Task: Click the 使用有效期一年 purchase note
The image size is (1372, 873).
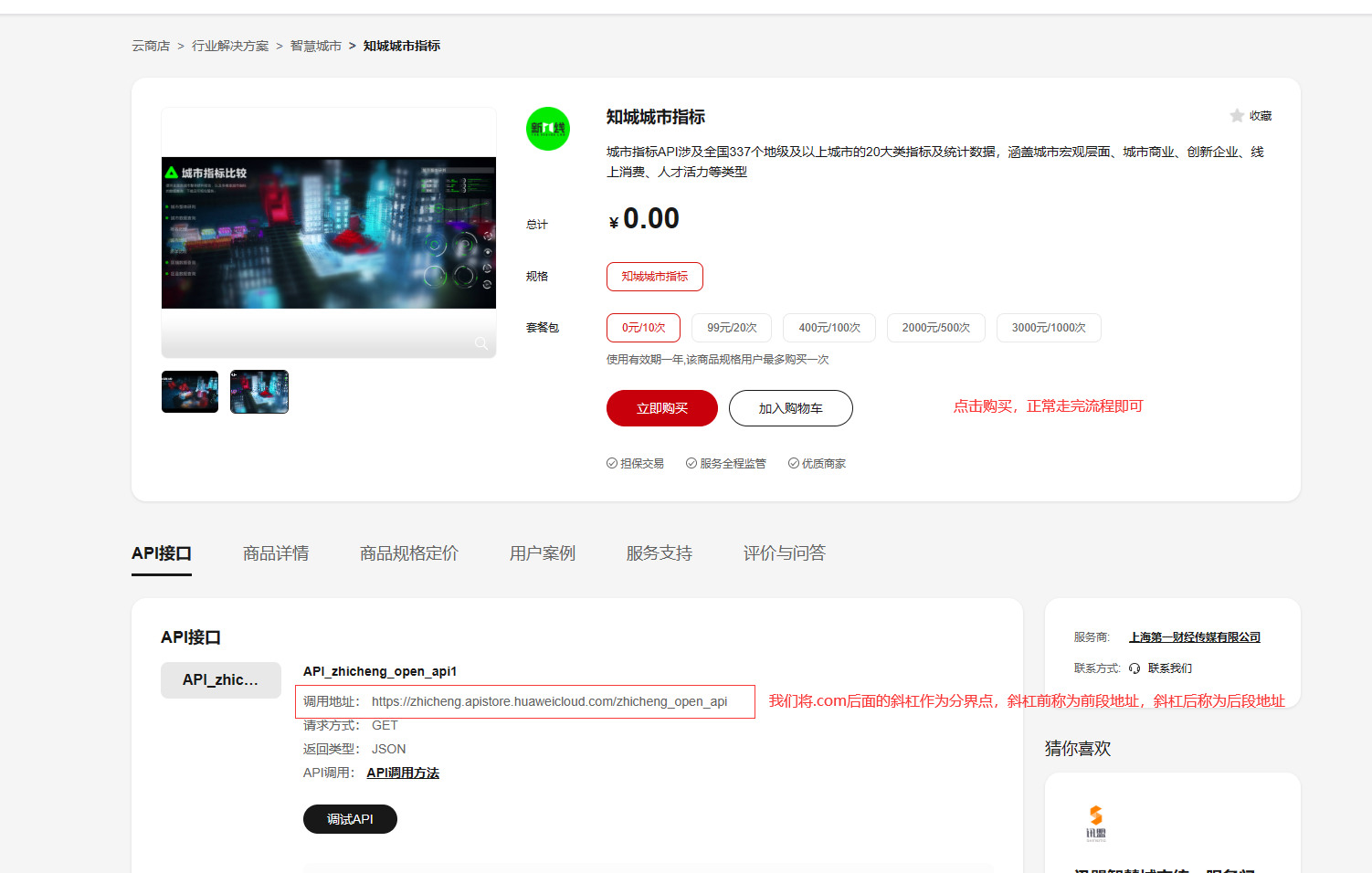Action: (718, 360)
